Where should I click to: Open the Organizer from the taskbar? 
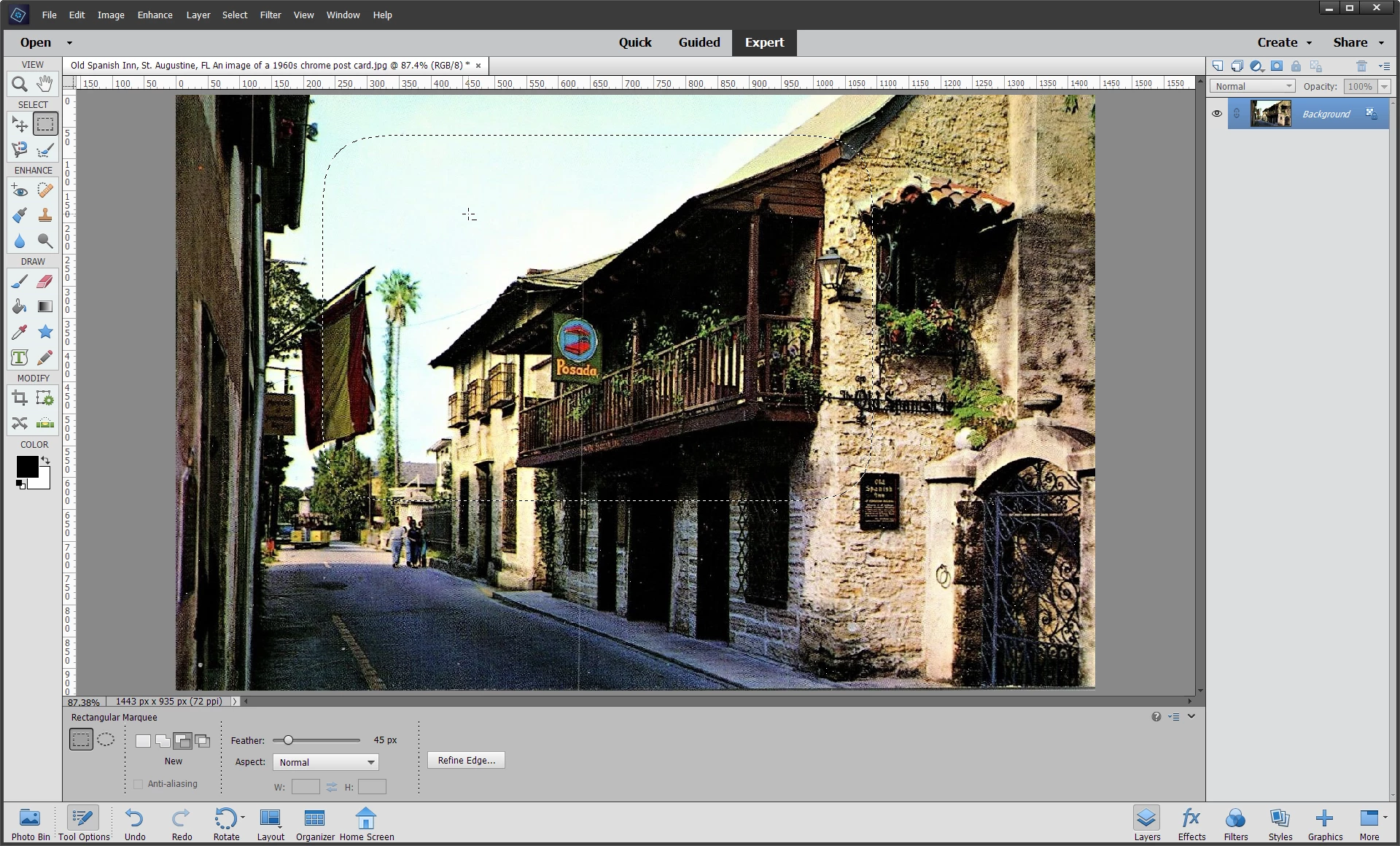[315, 824]
